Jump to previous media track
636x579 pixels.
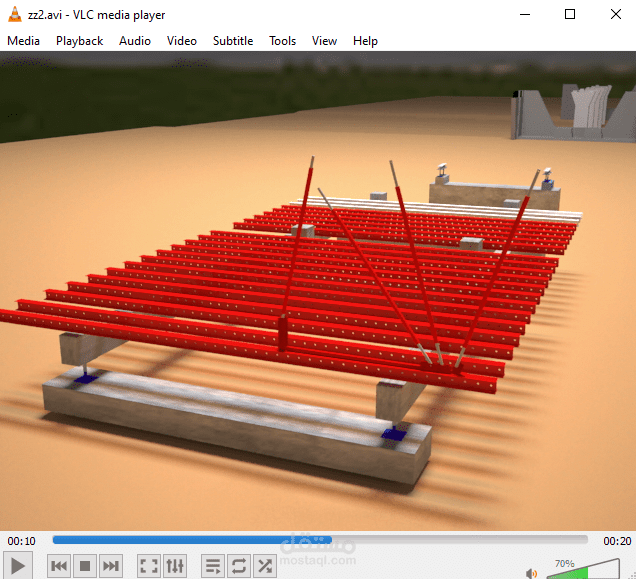(59, 566)
